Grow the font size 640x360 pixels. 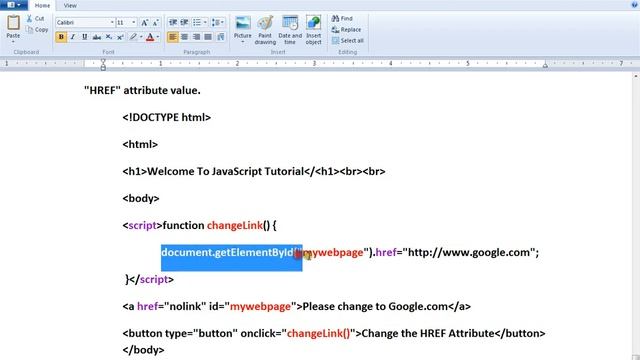pos(144,22)
